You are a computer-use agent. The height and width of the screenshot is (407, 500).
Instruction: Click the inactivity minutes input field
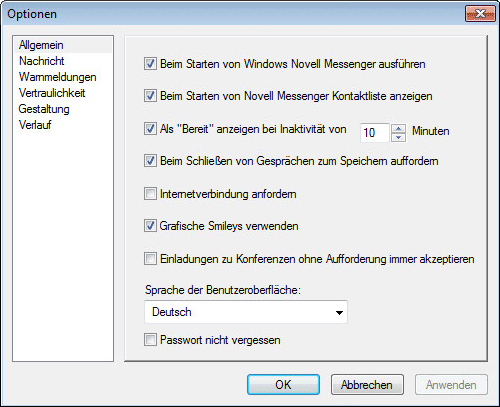[375, 133]
